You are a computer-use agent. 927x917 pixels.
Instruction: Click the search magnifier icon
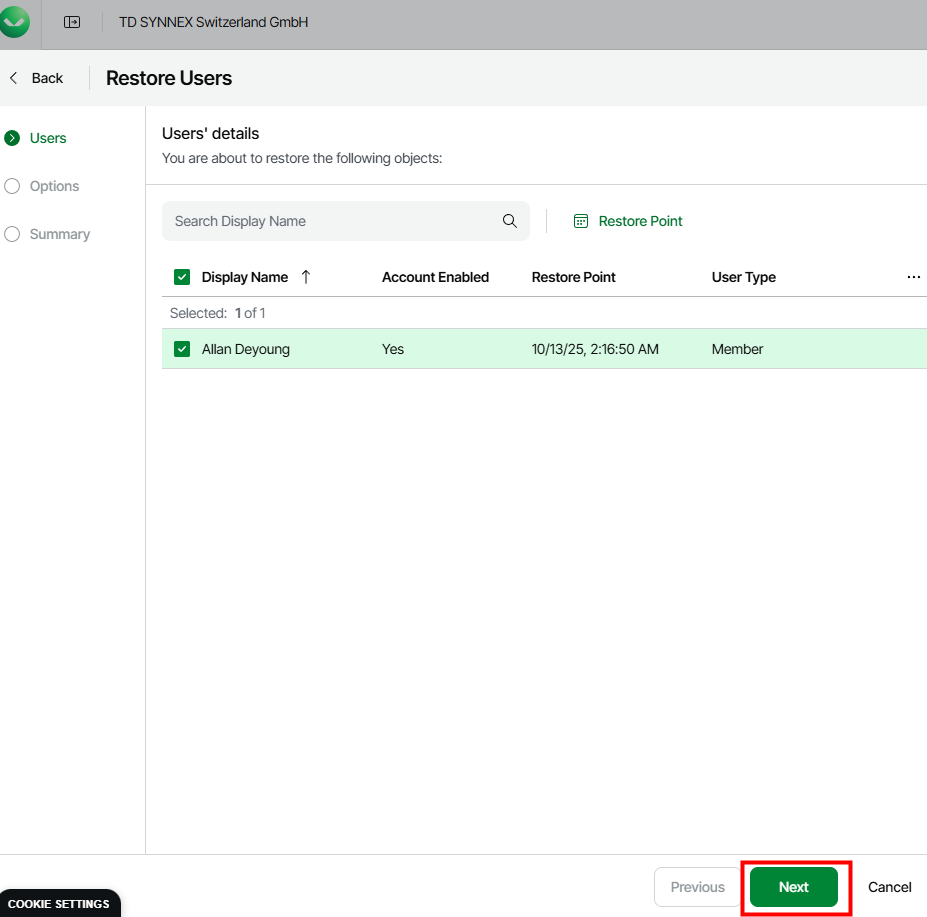click(509, 221)
